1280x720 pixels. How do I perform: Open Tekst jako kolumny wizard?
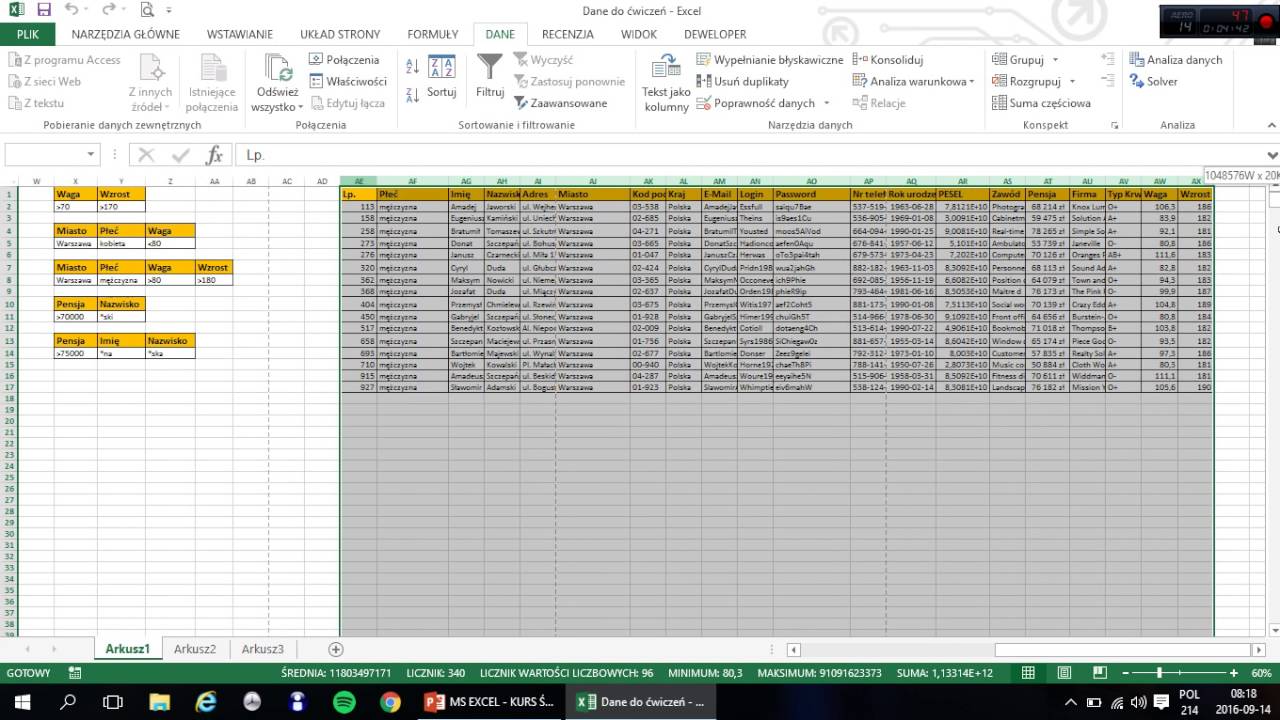(x=666, y=82)
